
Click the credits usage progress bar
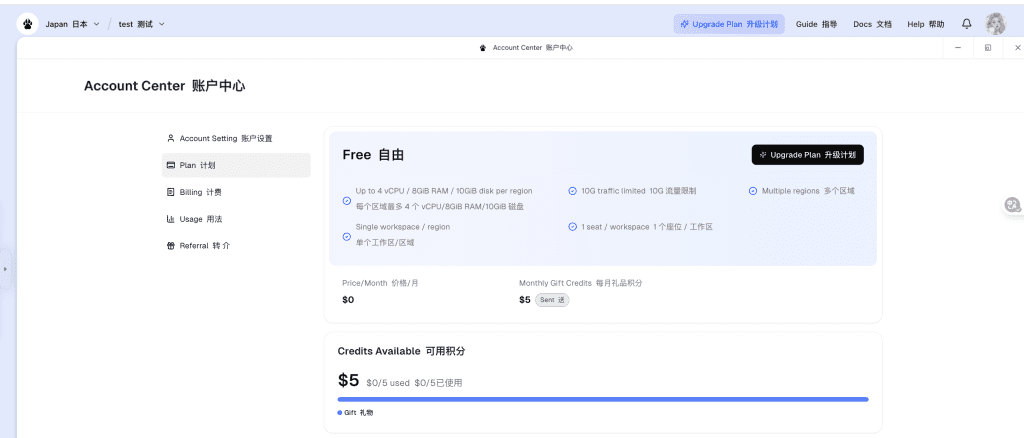coord(603,399)
